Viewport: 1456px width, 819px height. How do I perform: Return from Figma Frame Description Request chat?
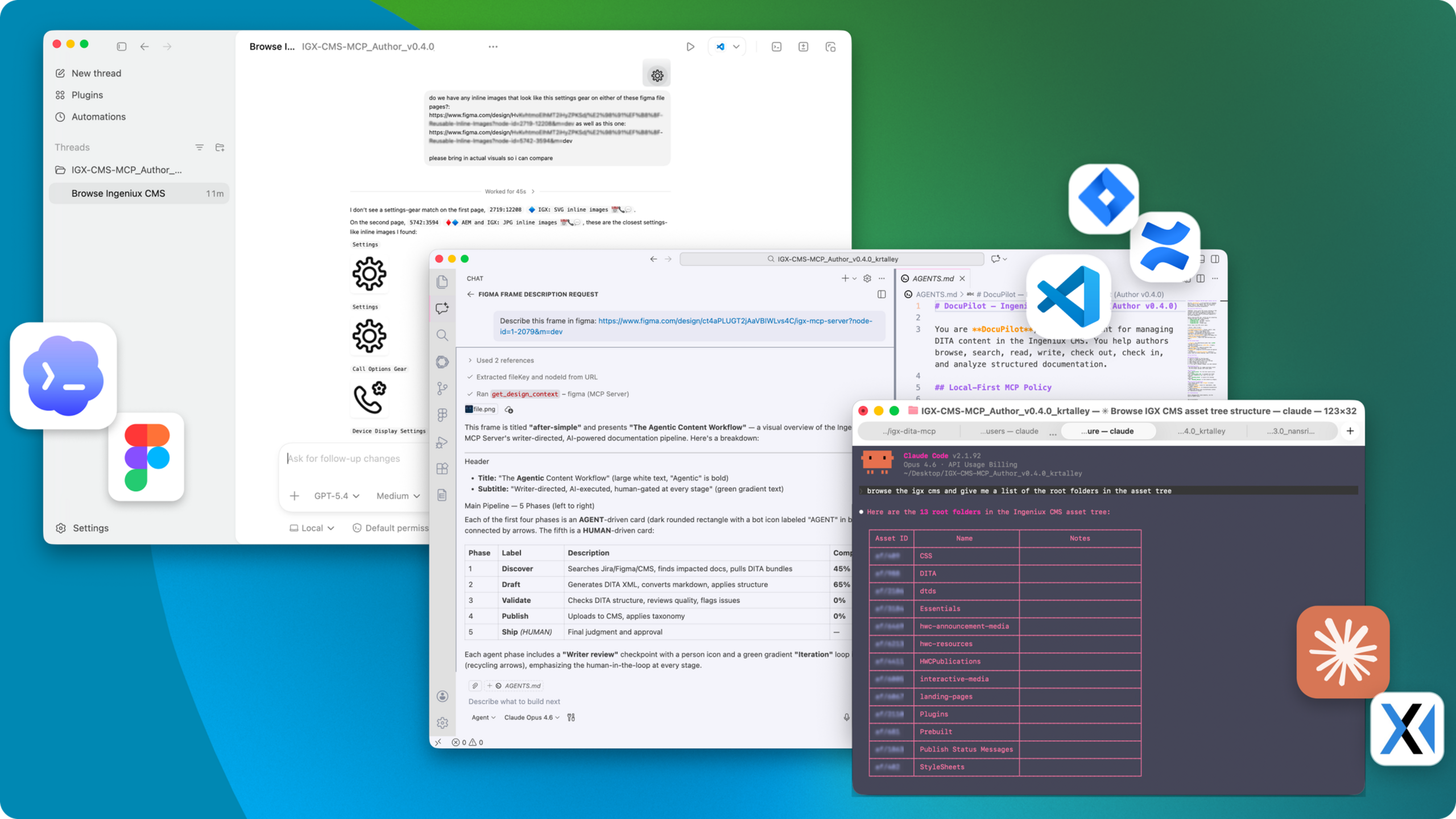tap(470, 294)
